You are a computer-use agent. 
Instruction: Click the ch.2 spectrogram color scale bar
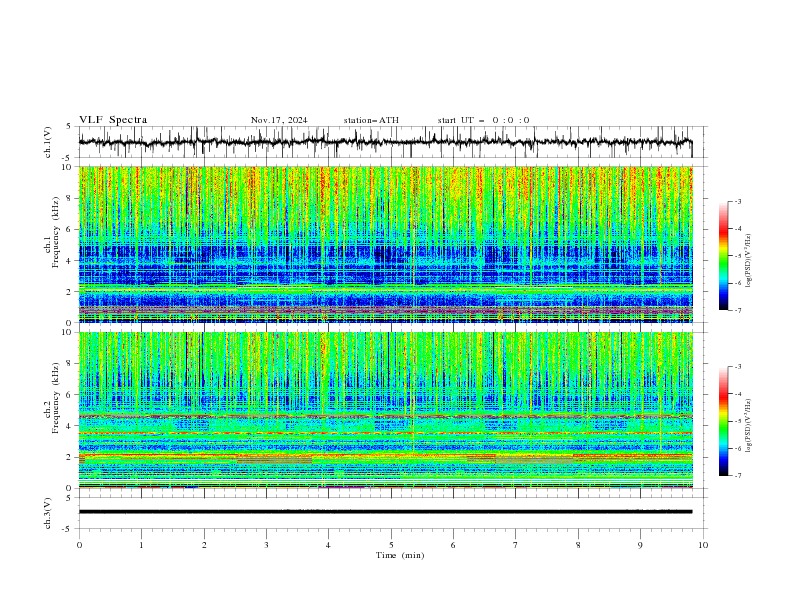723,421
